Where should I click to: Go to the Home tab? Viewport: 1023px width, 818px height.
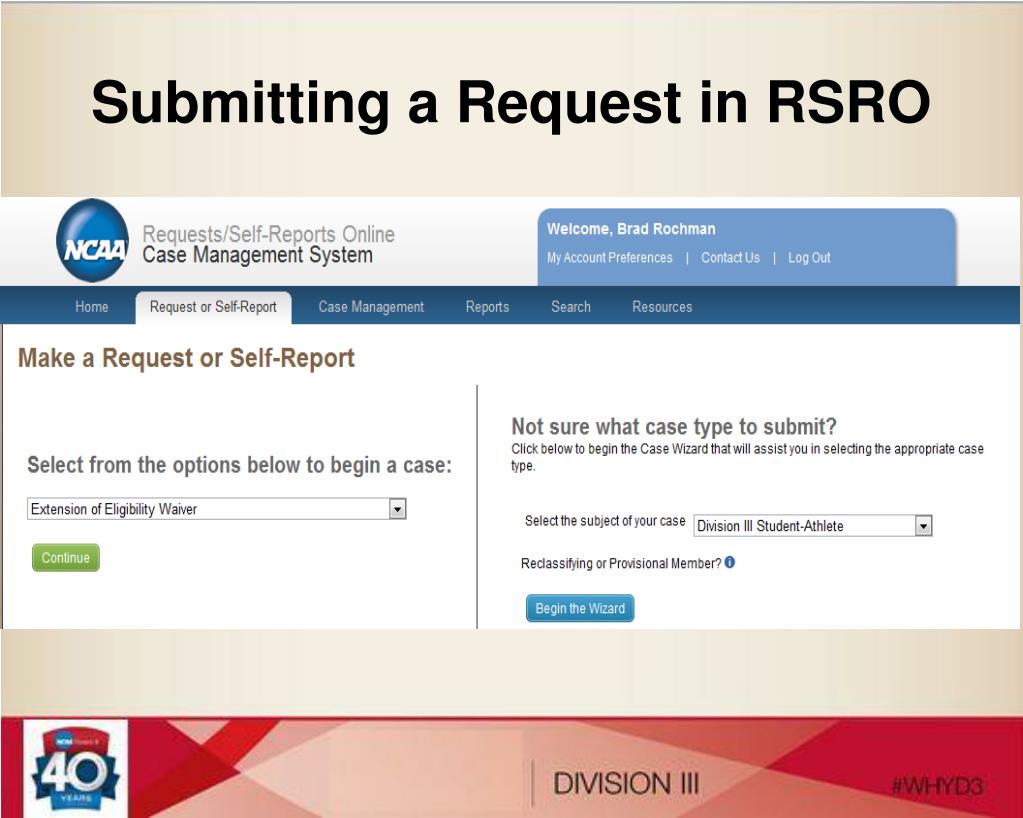[x=92, y=307]
